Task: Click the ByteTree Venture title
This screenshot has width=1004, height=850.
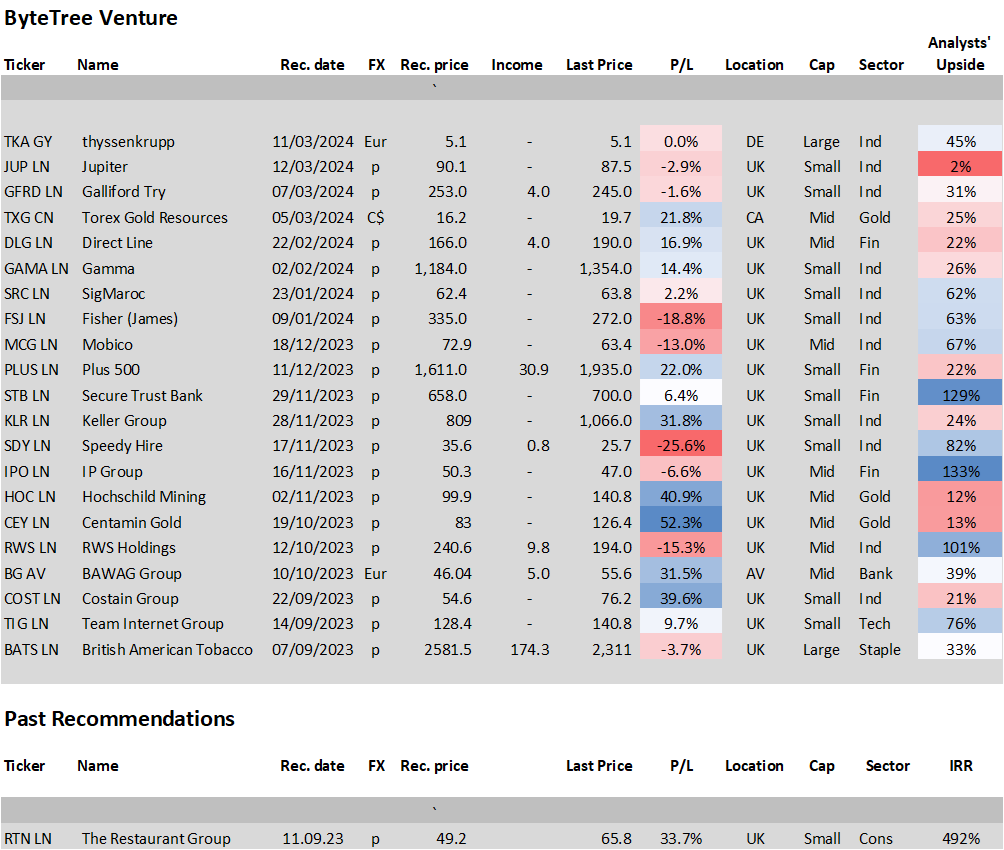Action: click(x=91, y=18)
